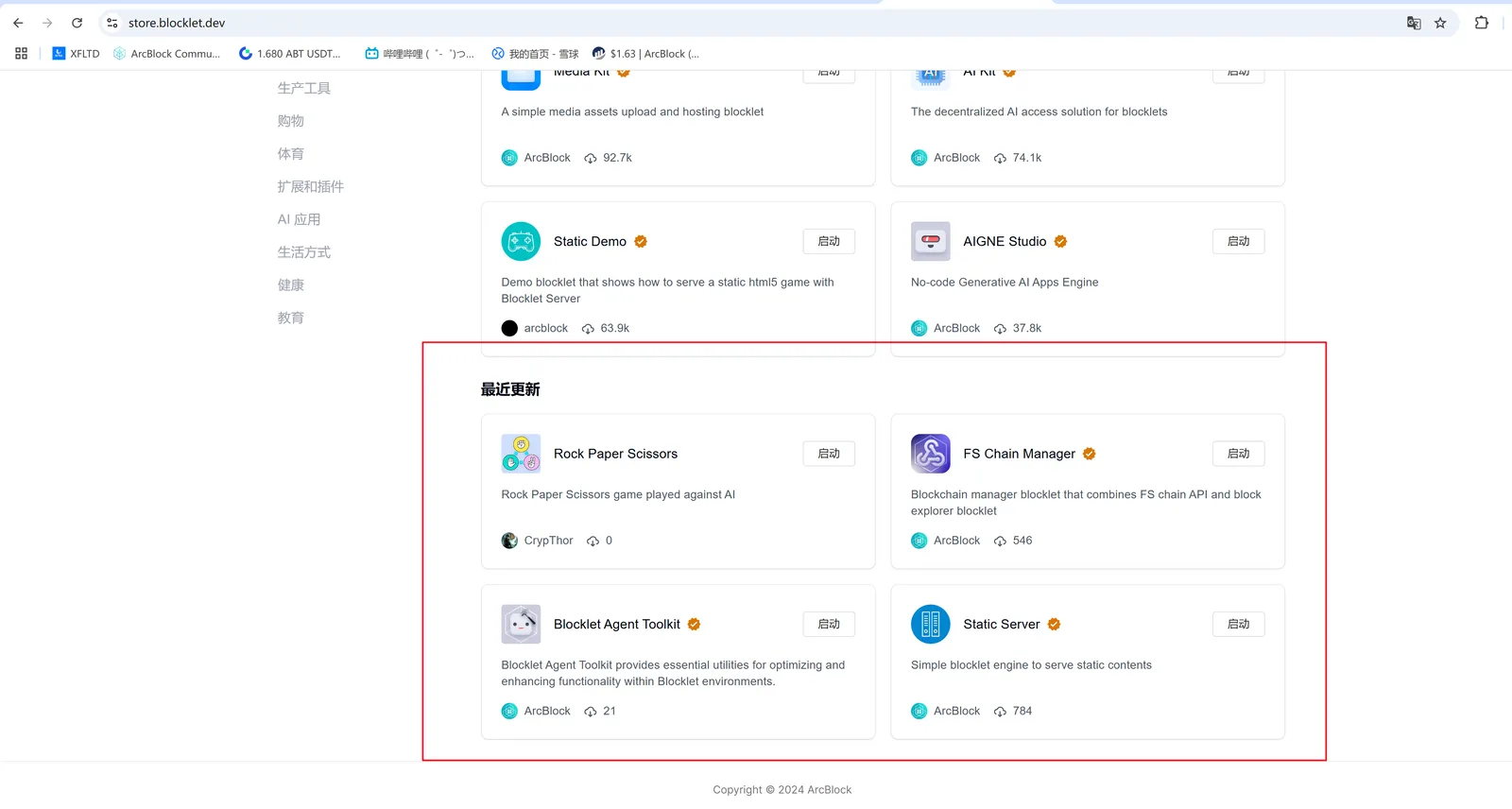Viewport: 1512px width, 809px height.
Task: Click Blocklet Agent Toolkit verified badge
Action: tap(694, 624)
